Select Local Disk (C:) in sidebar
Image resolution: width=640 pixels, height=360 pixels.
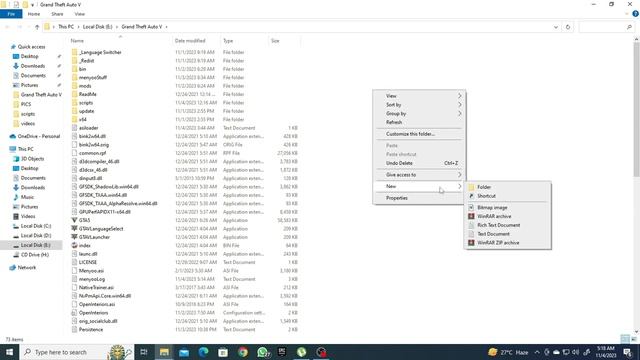click(x=36, y=226)
